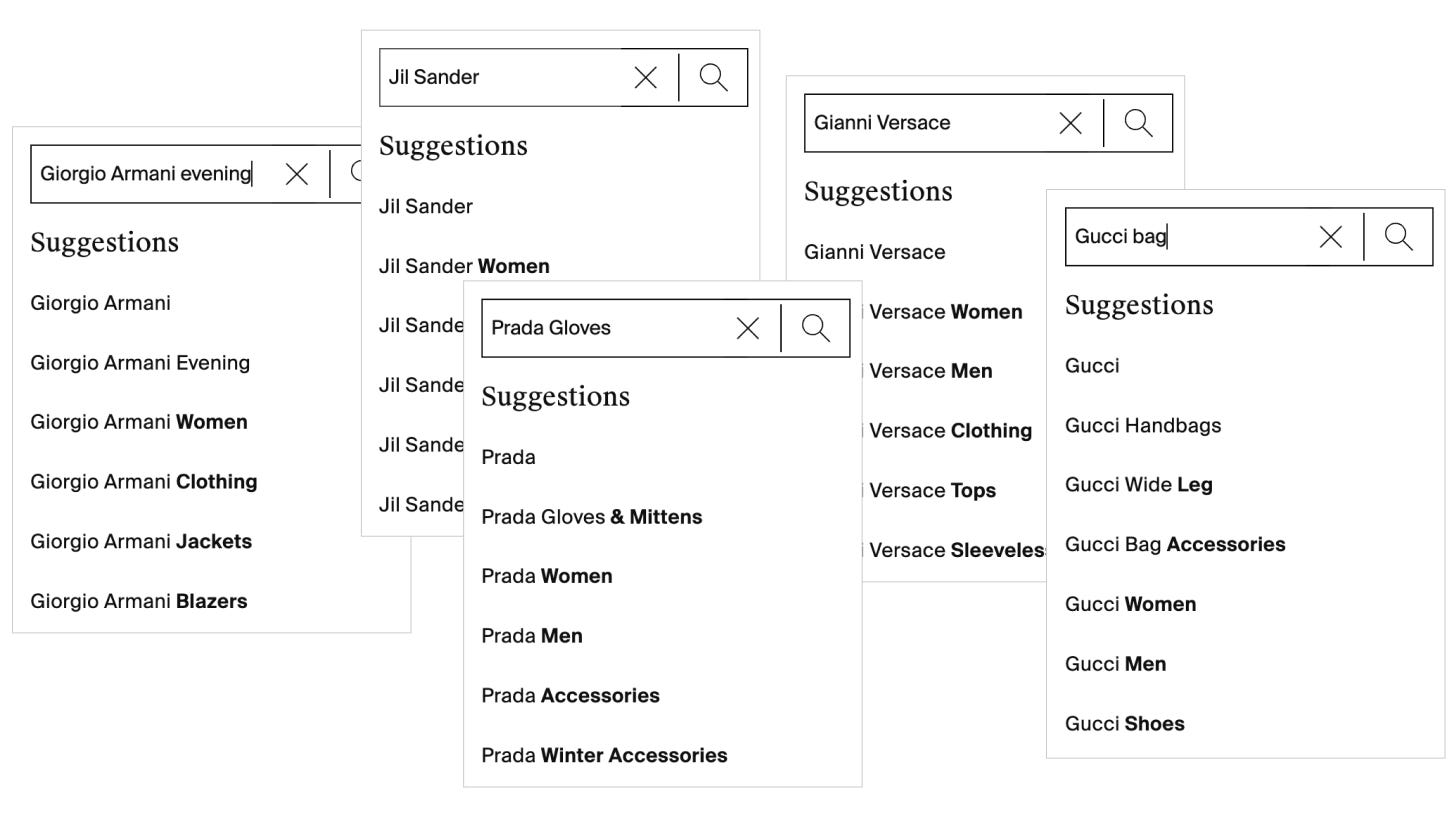Clear the Jil Sander search field
The width and height of the screenshot is (1456, 820).
point(645,78)
